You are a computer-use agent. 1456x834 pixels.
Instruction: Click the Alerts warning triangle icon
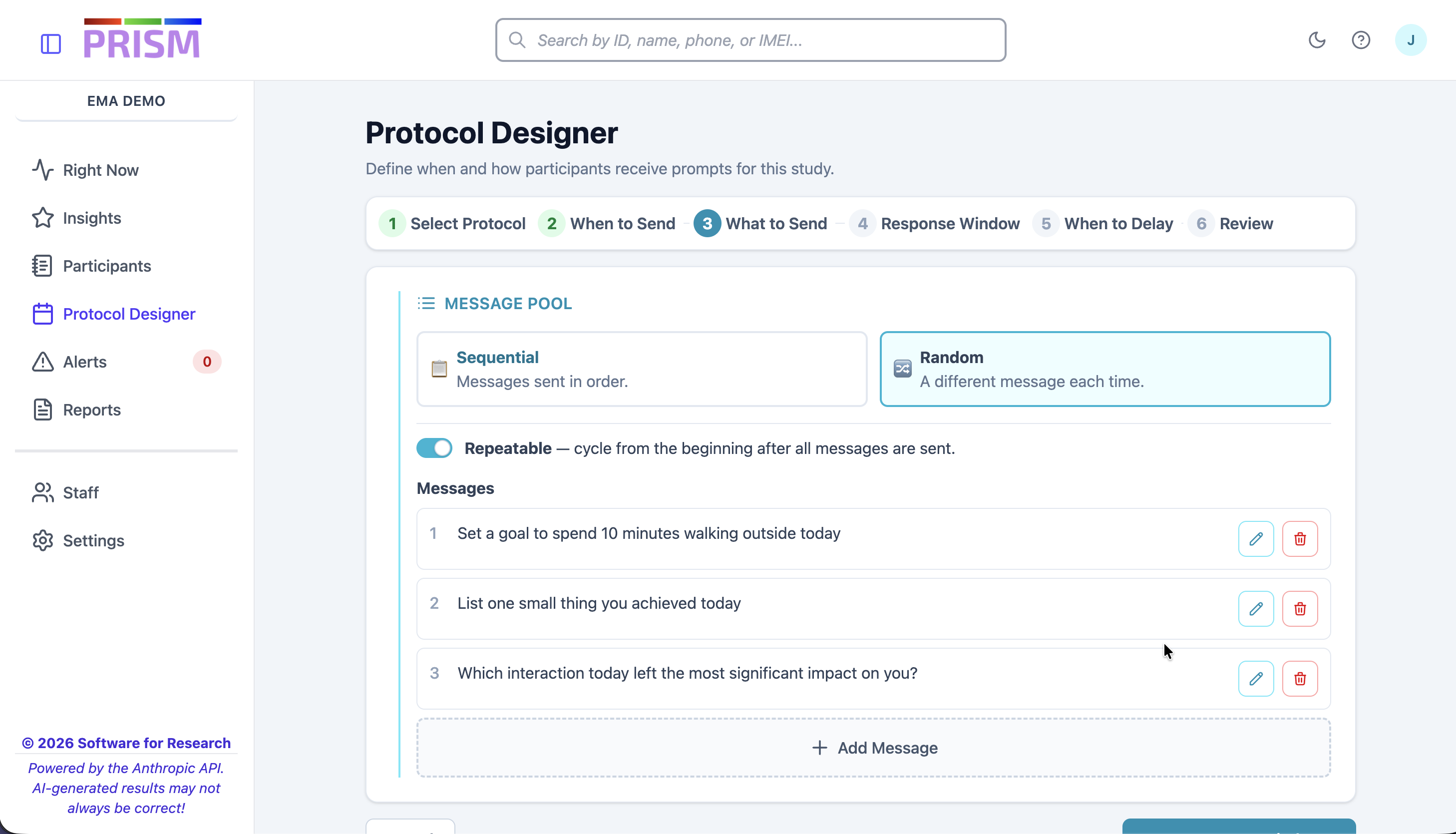click(42, 362)
